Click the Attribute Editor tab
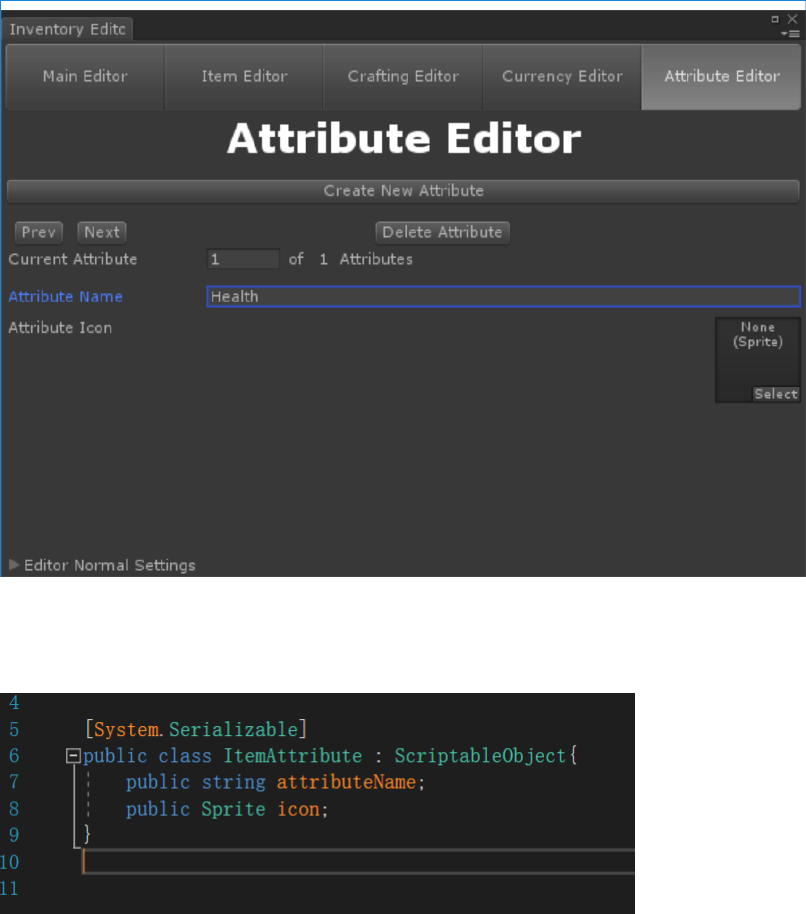This screenshot has height=914, width=806. point(721,76)
